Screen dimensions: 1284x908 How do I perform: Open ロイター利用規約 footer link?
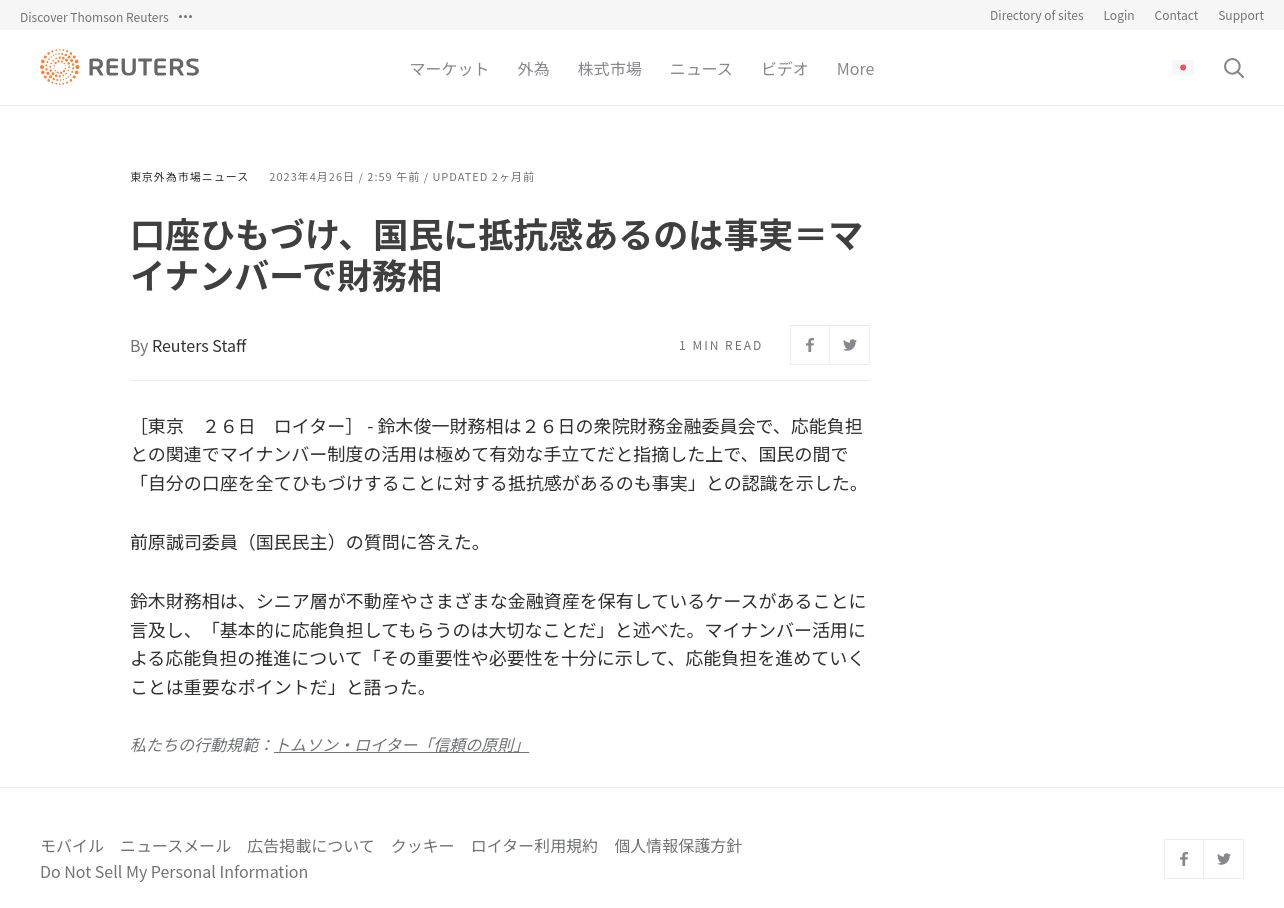point(534,846)
